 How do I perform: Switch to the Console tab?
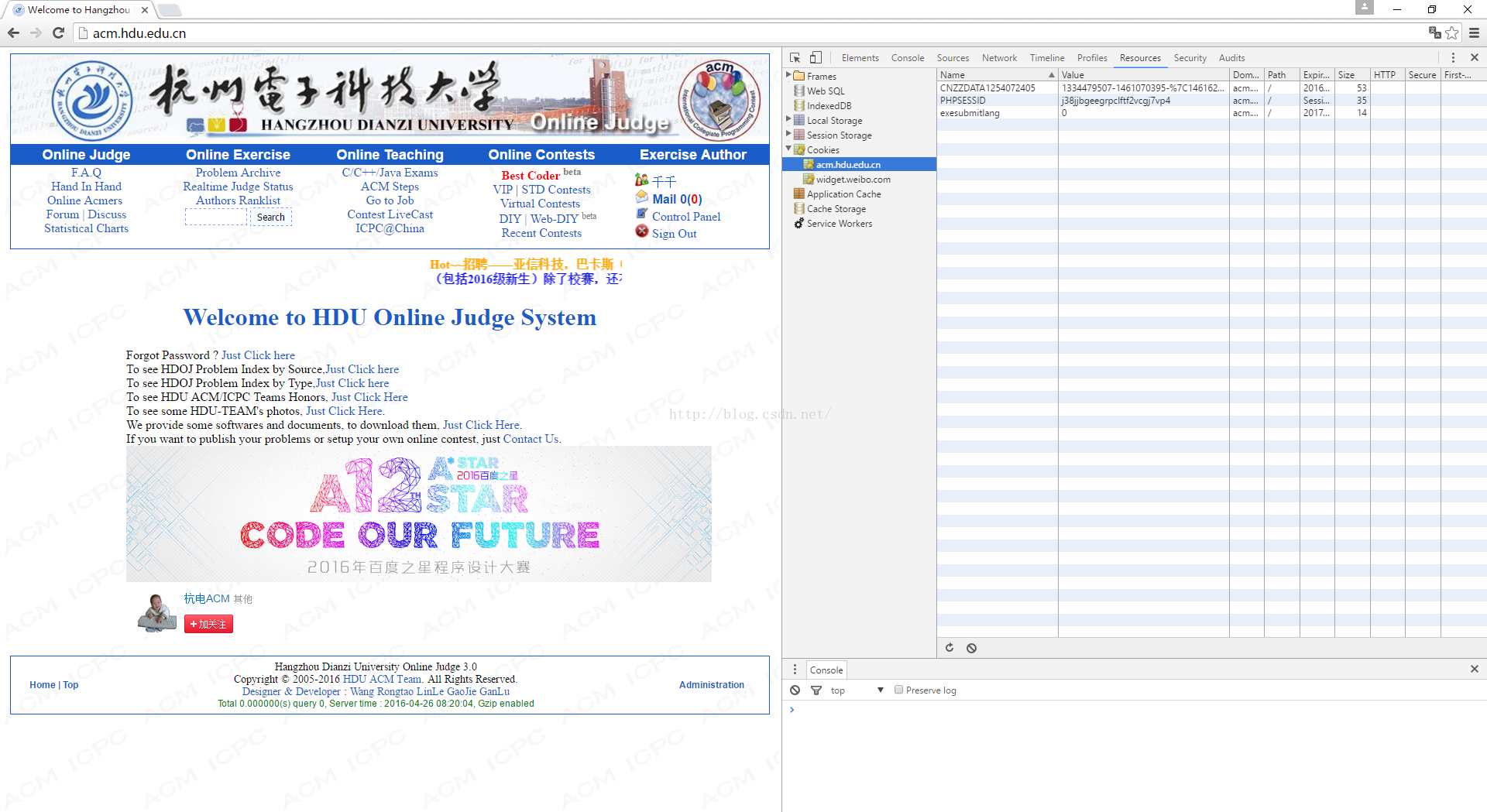[908, 58]
